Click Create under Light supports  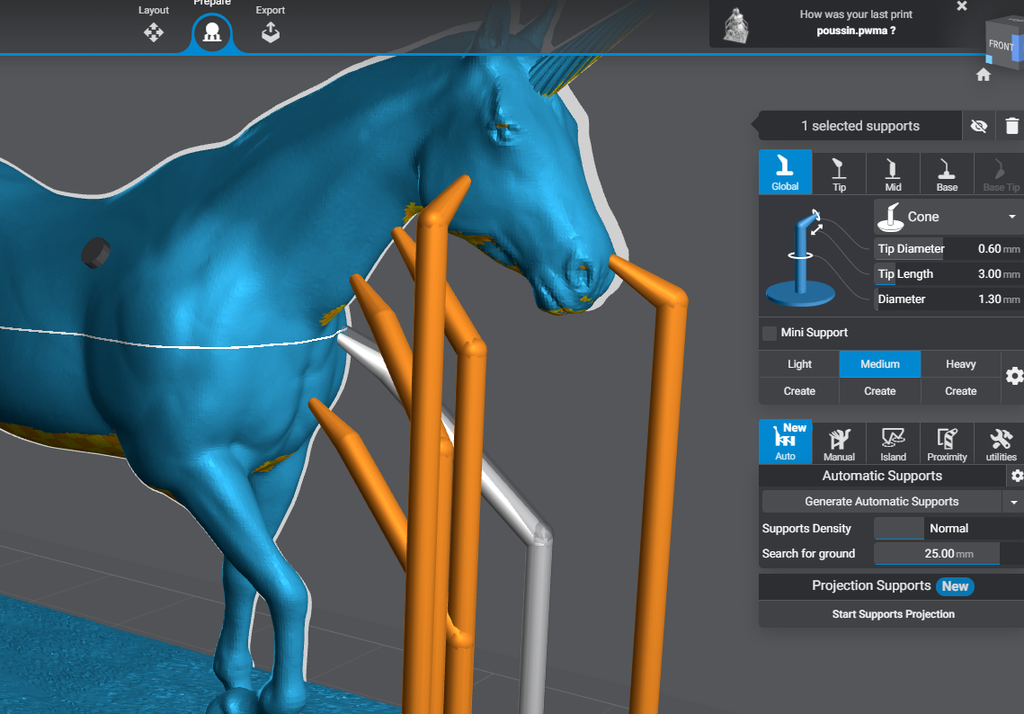coord(798,391)
